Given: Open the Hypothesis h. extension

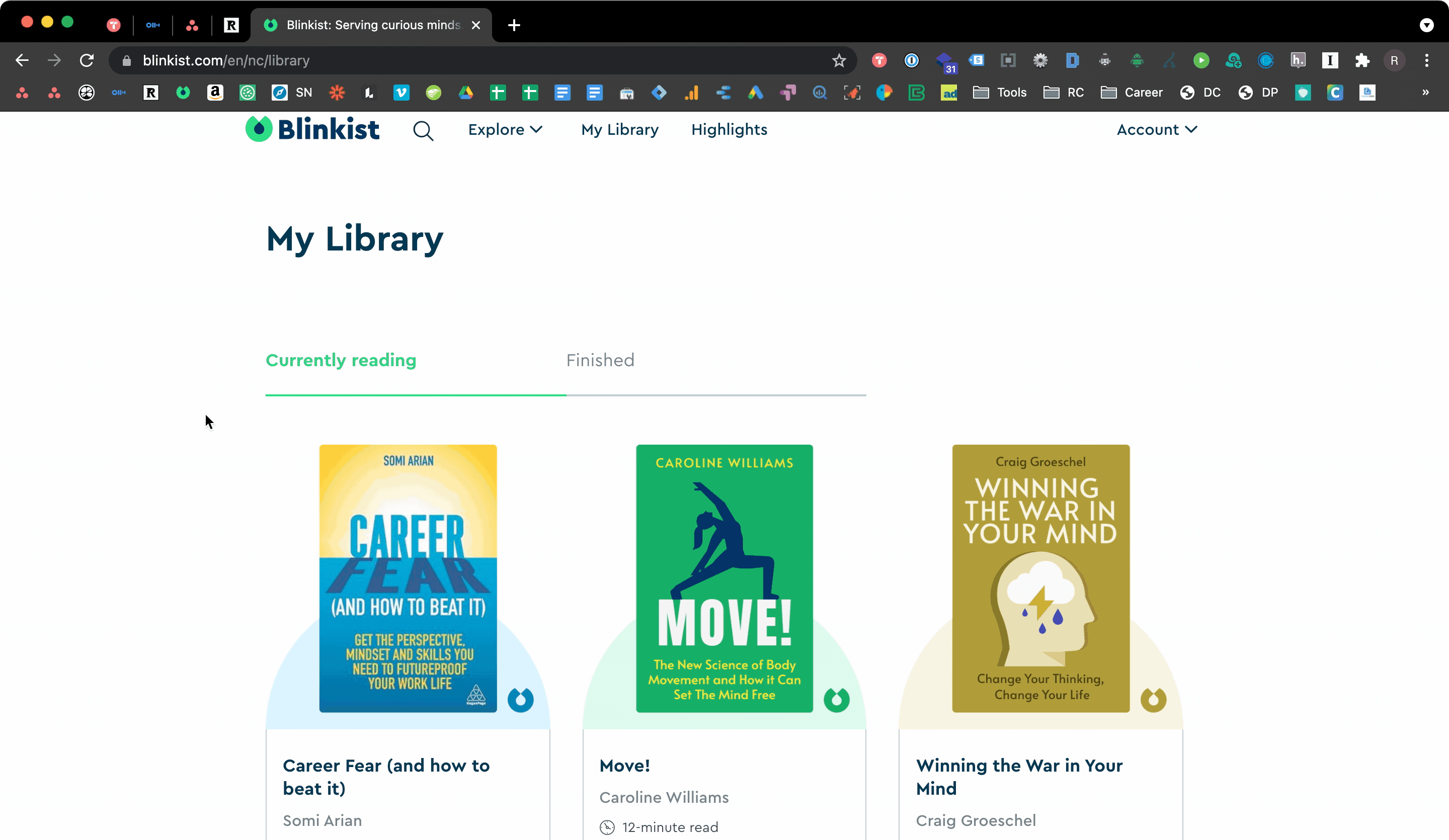Looking at the screenshot, I should point(1298,60).
